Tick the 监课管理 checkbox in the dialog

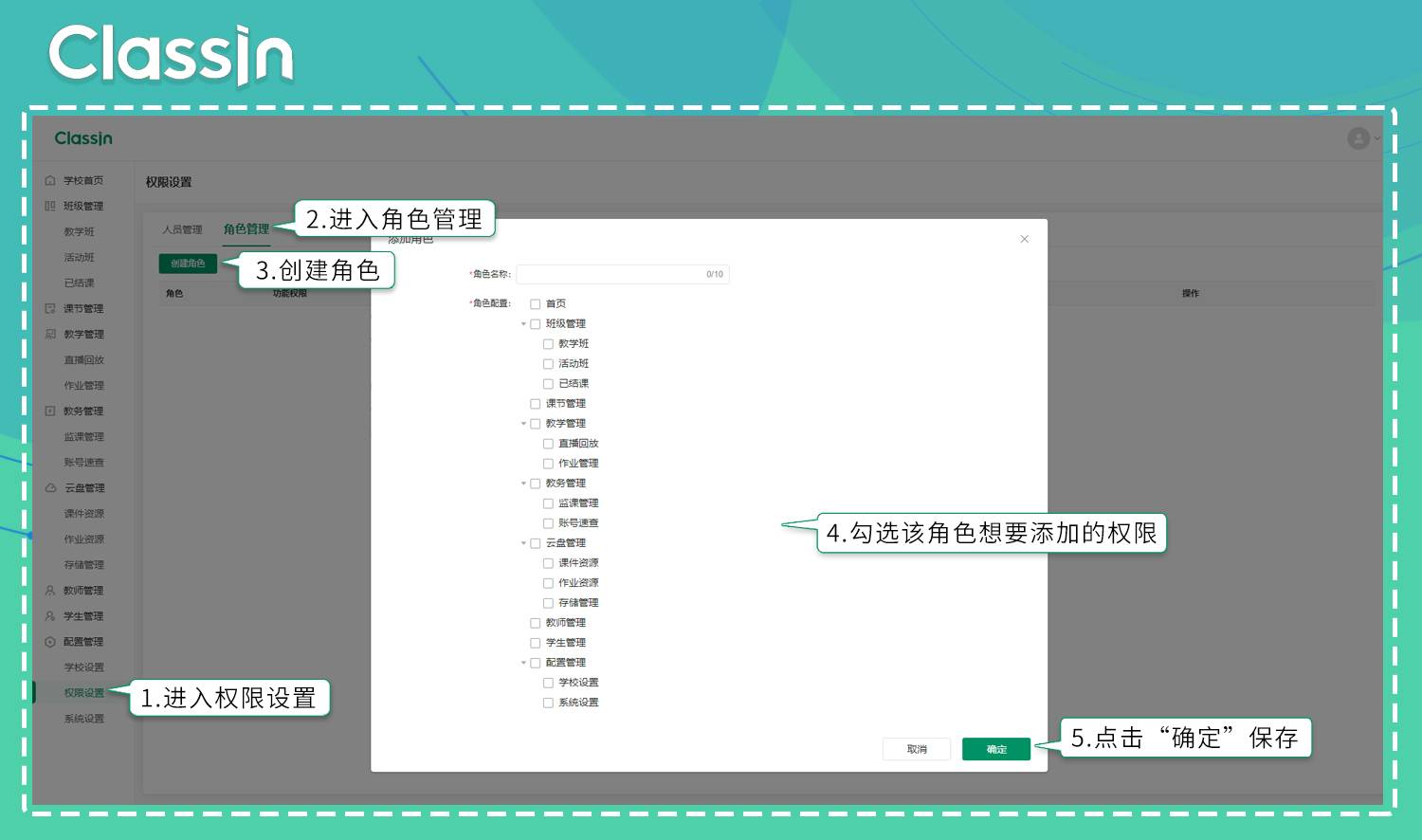tap(548, 503)
